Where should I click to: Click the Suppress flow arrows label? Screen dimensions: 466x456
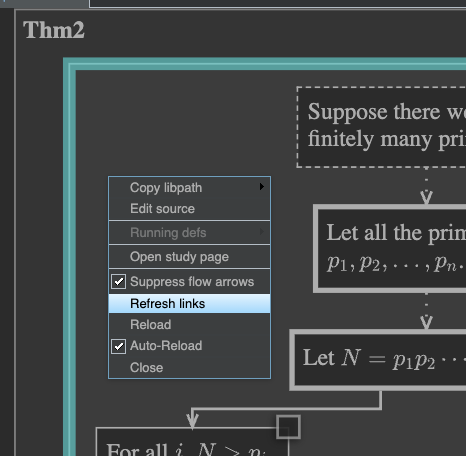tap(192, 282)
